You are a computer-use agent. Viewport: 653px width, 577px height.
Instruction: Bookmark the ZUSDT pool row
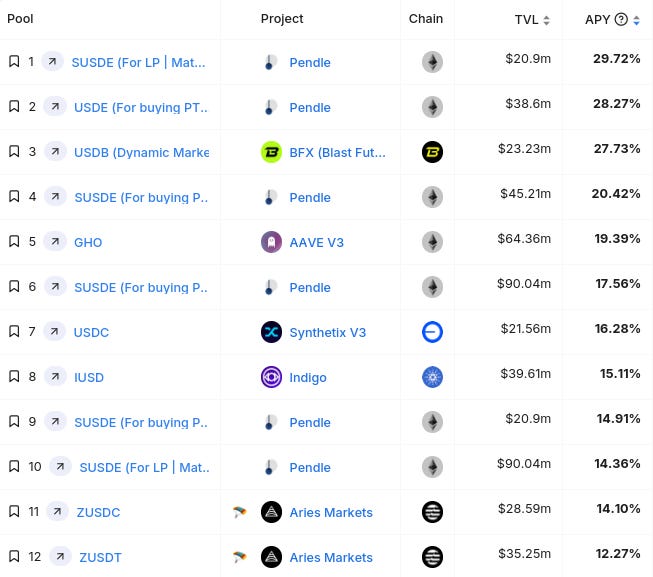(x=14, y=556)
